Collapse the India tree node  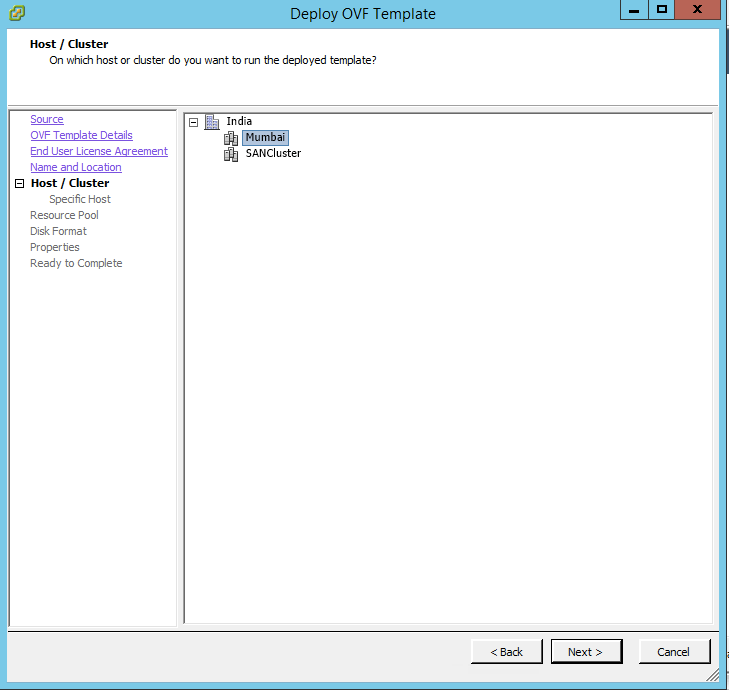(194, 122)
